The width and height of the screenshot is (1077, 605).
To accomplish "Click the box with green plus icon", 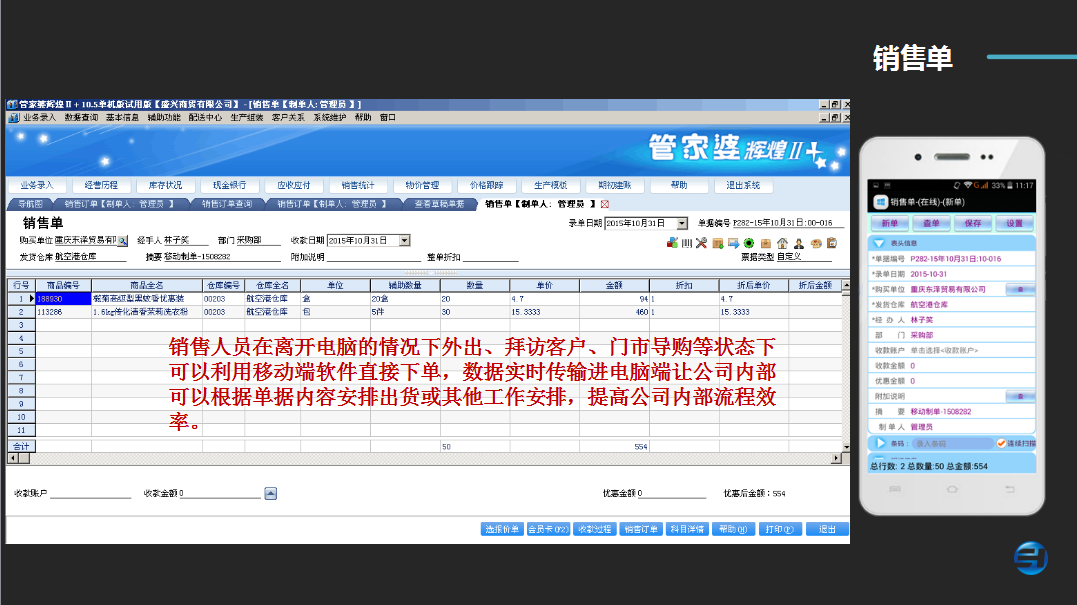I will pyautogui.click(x=718, y=243).
